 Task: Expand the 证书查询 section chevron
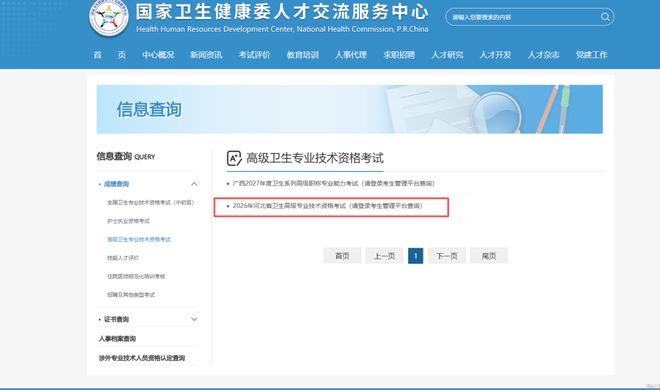(194, 319)
